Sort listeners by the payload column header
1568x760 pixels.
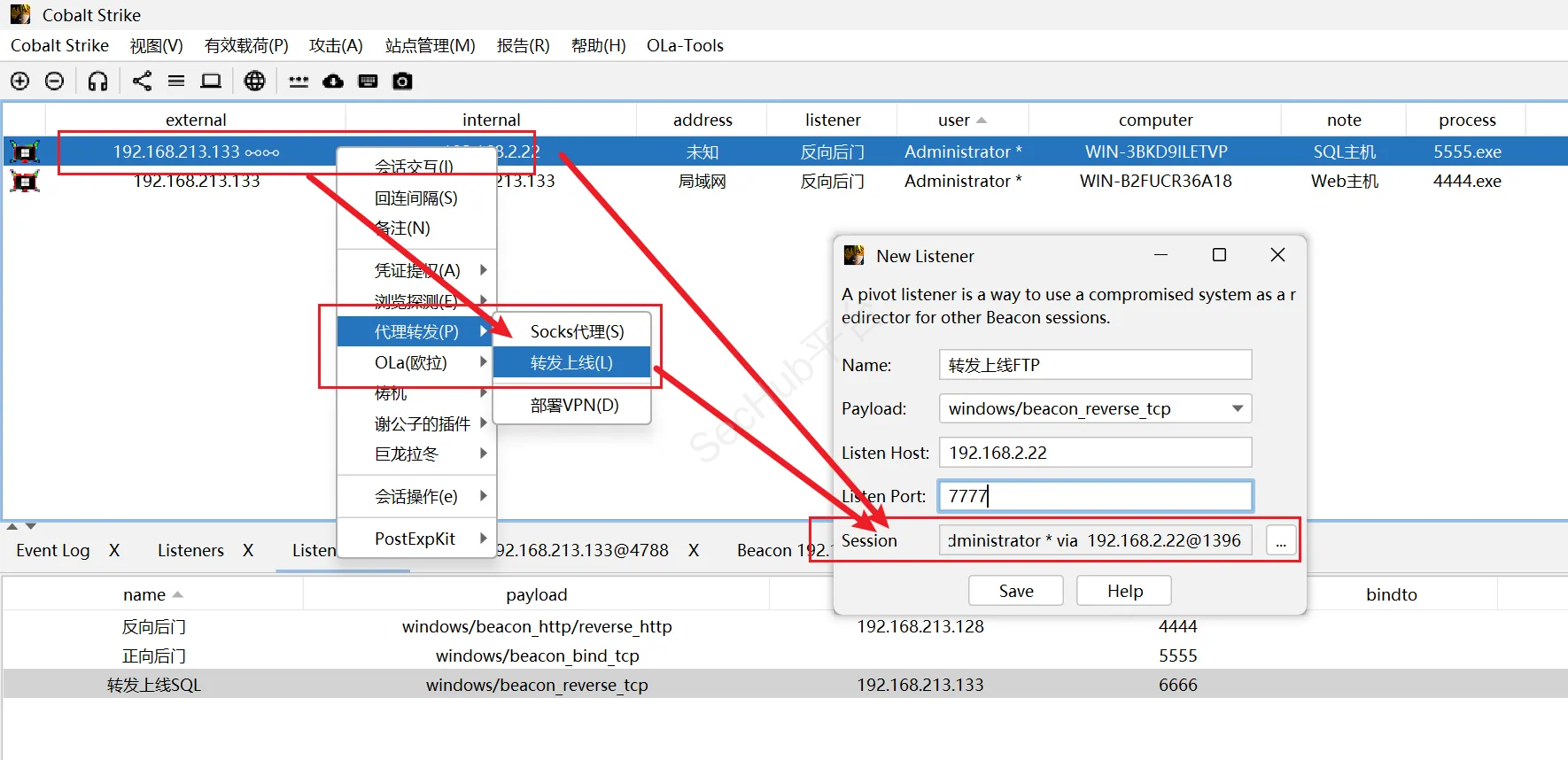coord(536,594)
